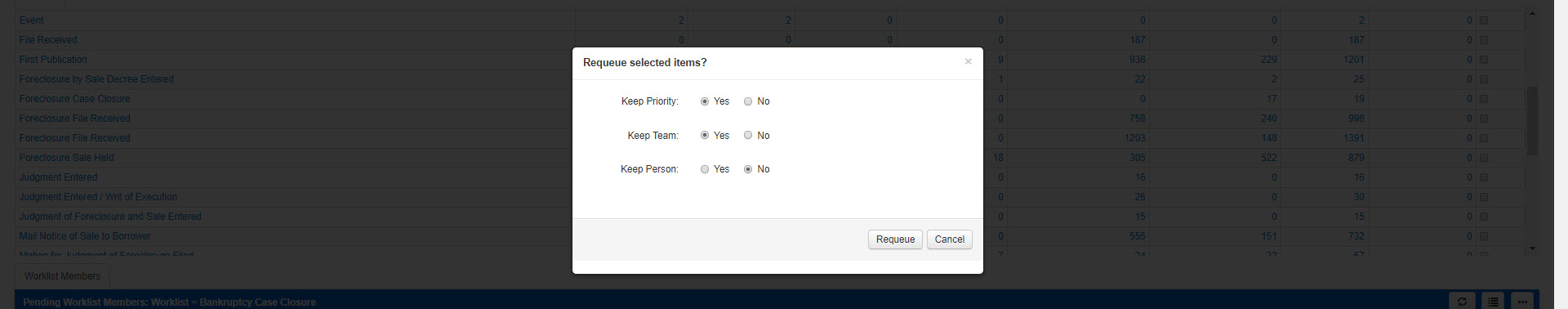This screenshot has height=309, width=1568.
Task: Click the grid icon in the Event row
Action: [x=1484, y=20]
